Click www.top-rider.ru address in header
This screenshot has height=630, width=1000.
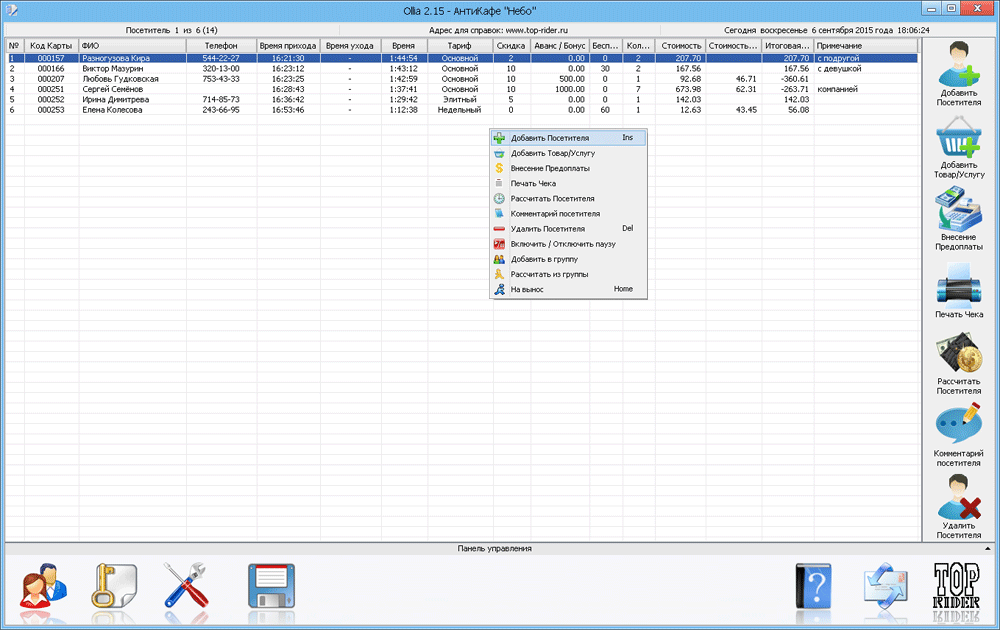coord(536,30)
